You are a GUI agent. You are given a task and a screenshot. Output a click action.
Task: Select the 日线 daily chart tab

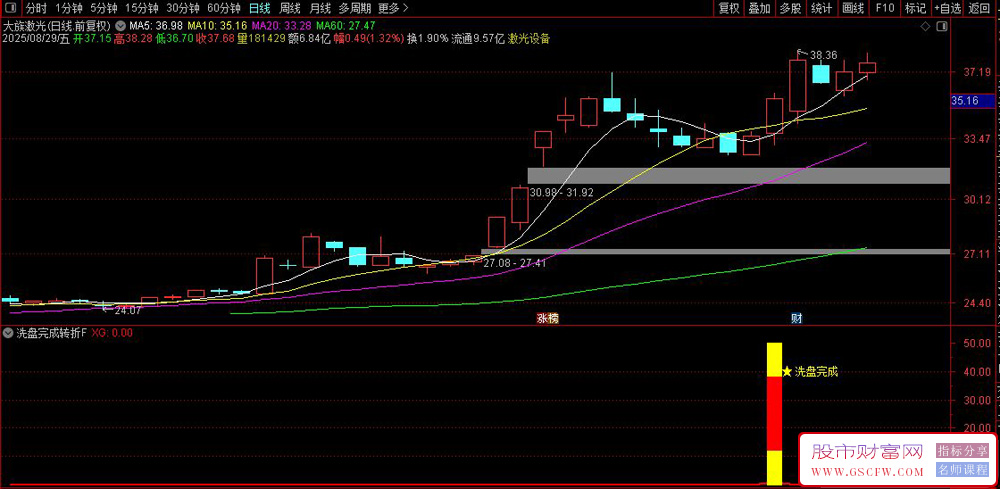tap(260, 8)
